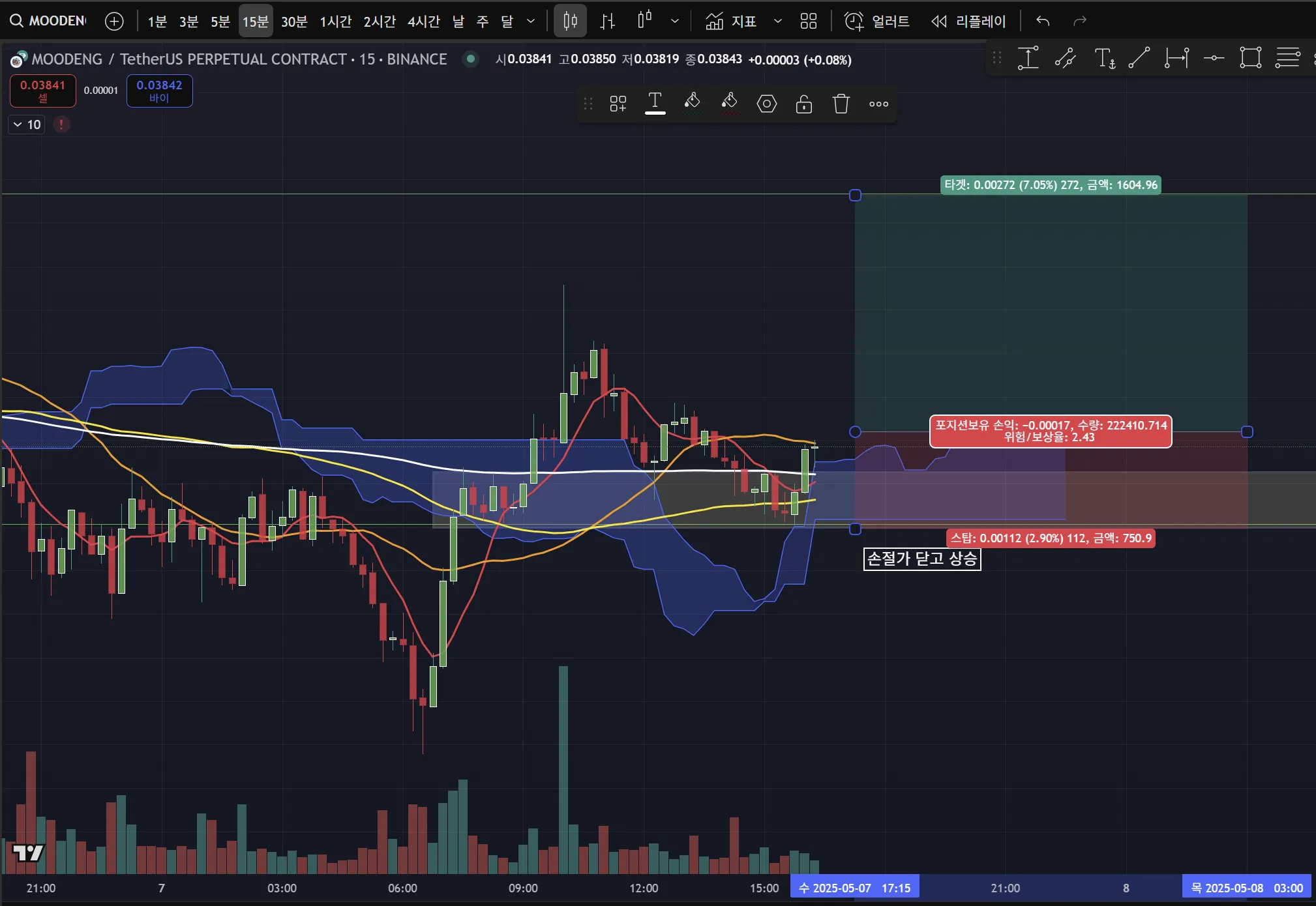This screenshot has width=1316, height=906.
Task: Open the drawing templates icon in floating toolbar
Action: click(x=618, y=104)
